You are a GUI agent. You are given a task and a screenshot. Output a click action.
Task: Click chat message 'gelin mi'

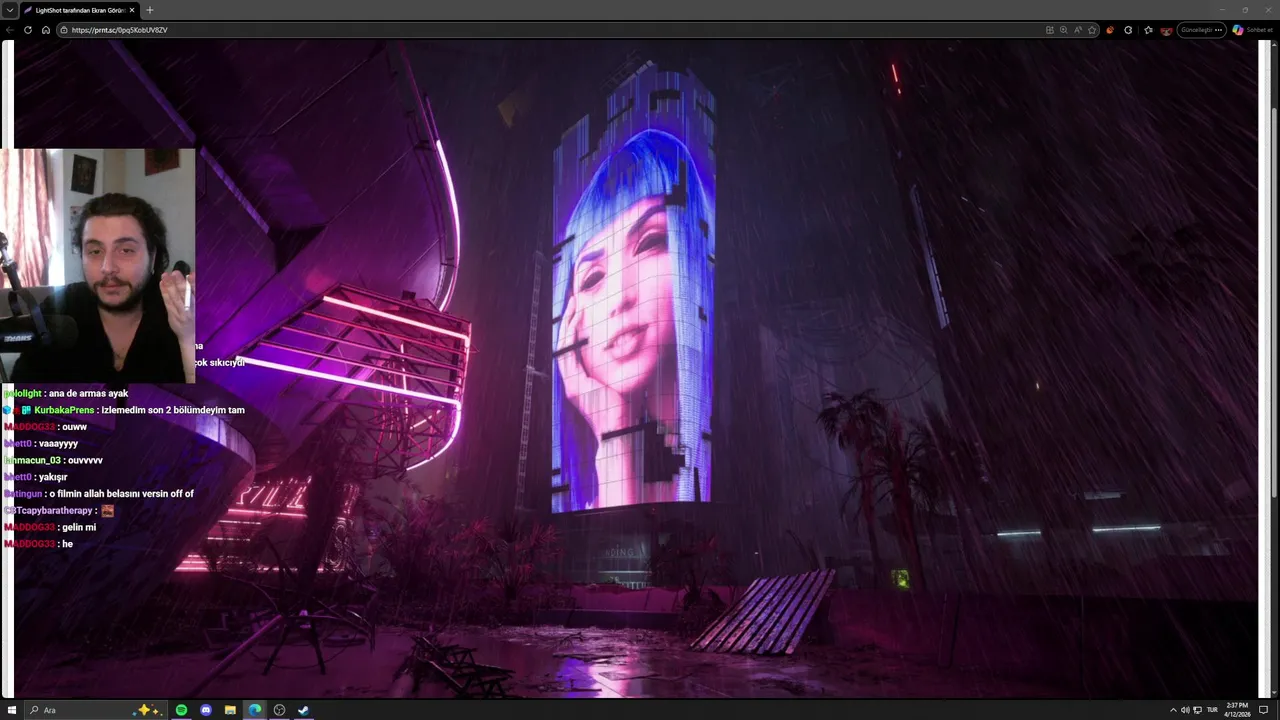(79, 527)
